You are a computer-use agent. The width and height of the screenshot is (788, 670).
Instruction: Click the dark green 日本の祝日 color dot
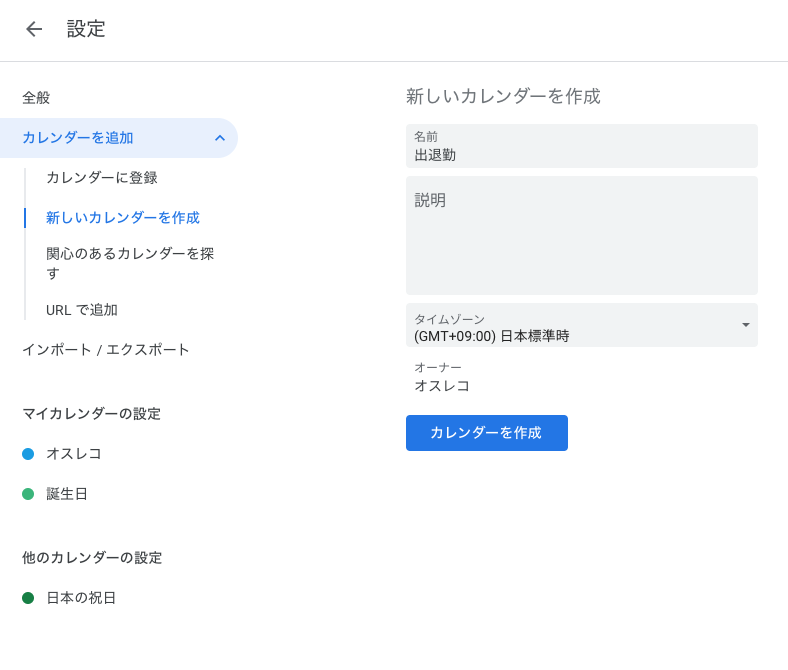pyautogui.click(x=28, y=598)
